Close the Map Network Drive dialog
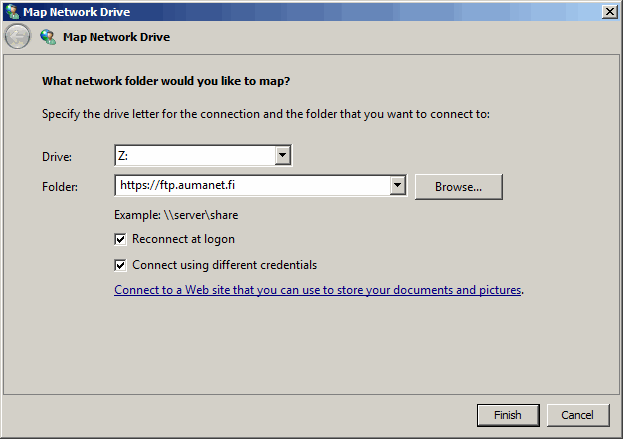 [x=610, y=12]
